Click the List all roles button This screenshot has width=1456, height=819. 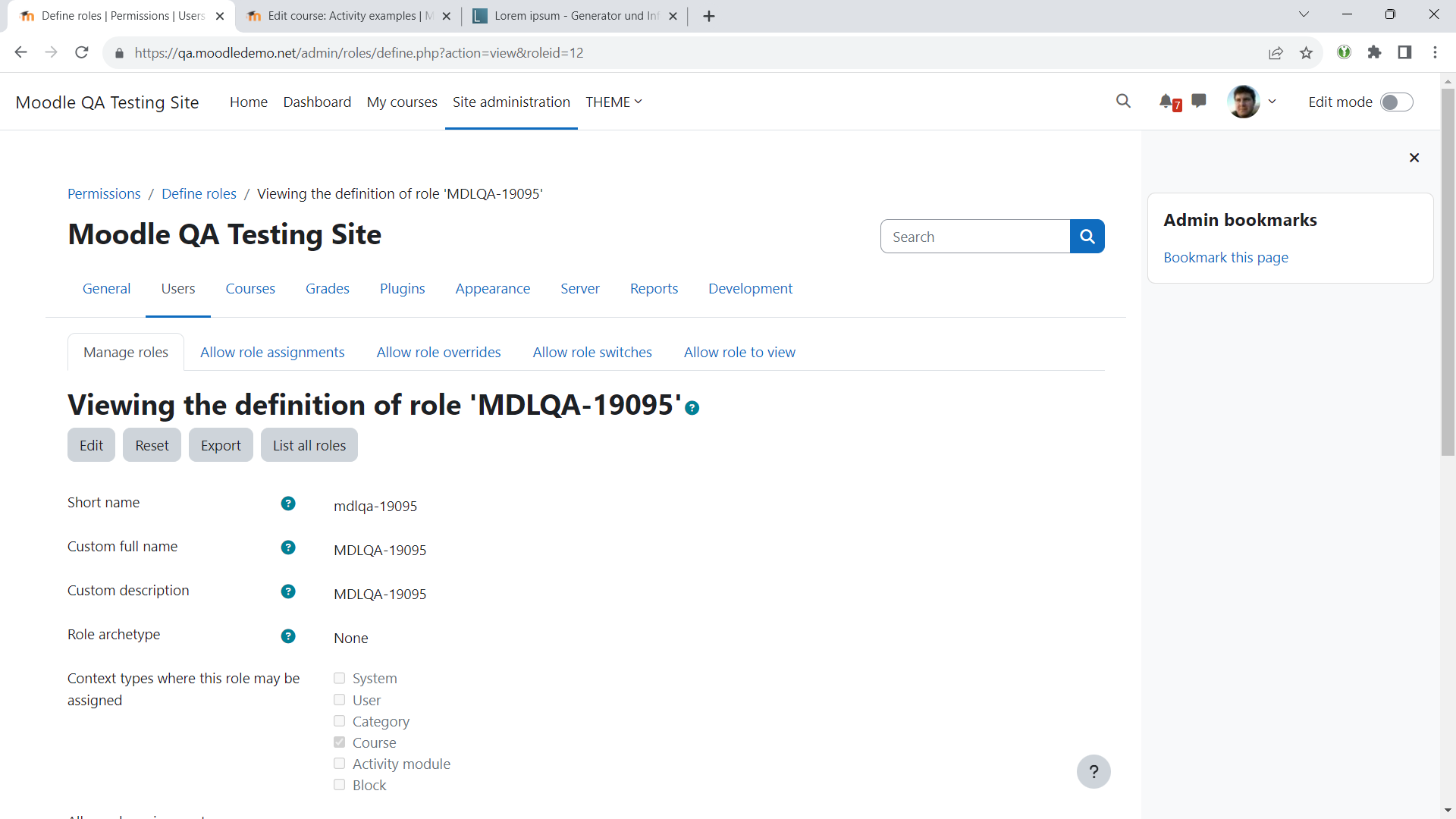(x=309, y=445)
